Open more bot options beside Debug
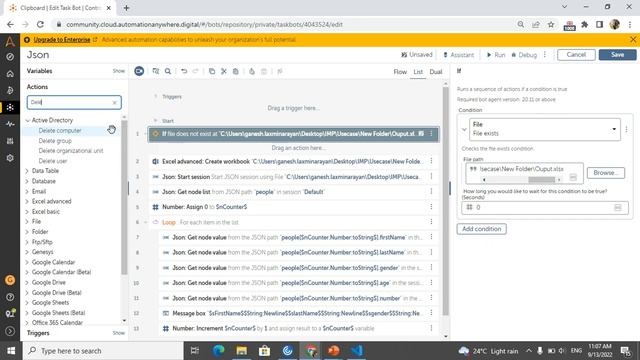The image size is (640, 360). [544, 55]
